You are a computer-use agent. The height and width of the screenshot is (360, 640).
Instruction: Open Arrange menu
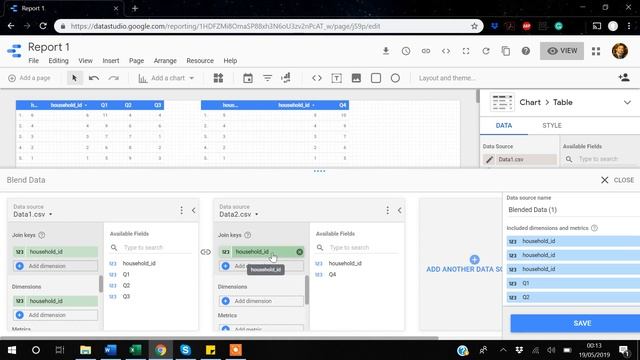165,61
